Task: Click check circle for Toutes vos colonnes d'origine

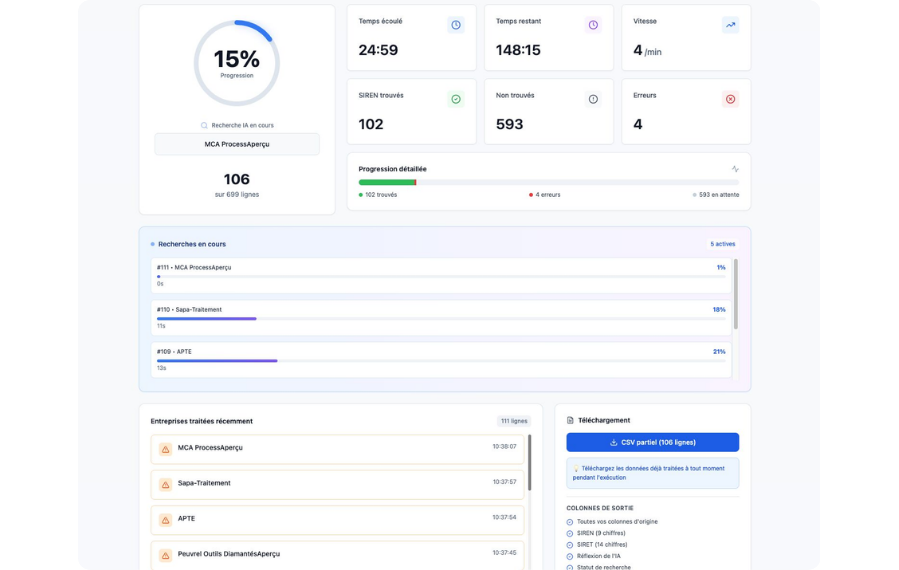Action: pyautogui.click(x=570, y=522)
